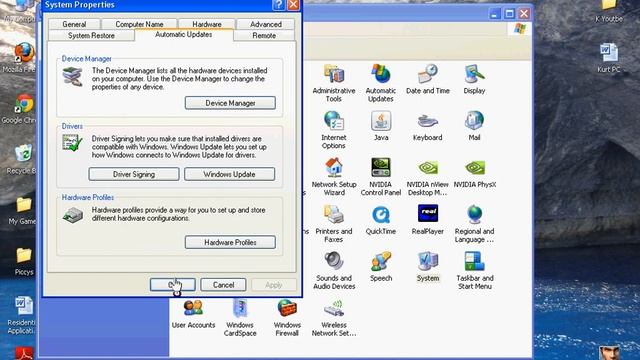Switch to the Computer Name tab
This screenshot has width=640, height=360.
pos(139,24)
